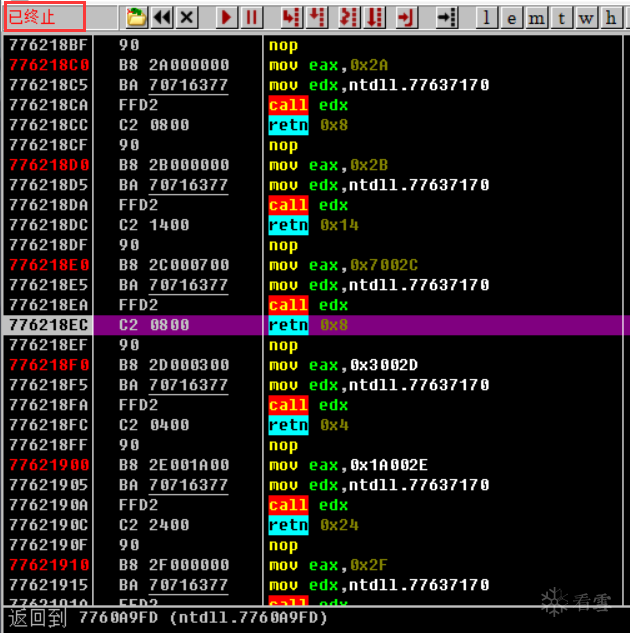This screenshot has width=630, height=633.
Task: Click mov edx,ntdll.77637170 at address 776218C5
Action: [x=379, y=85]
